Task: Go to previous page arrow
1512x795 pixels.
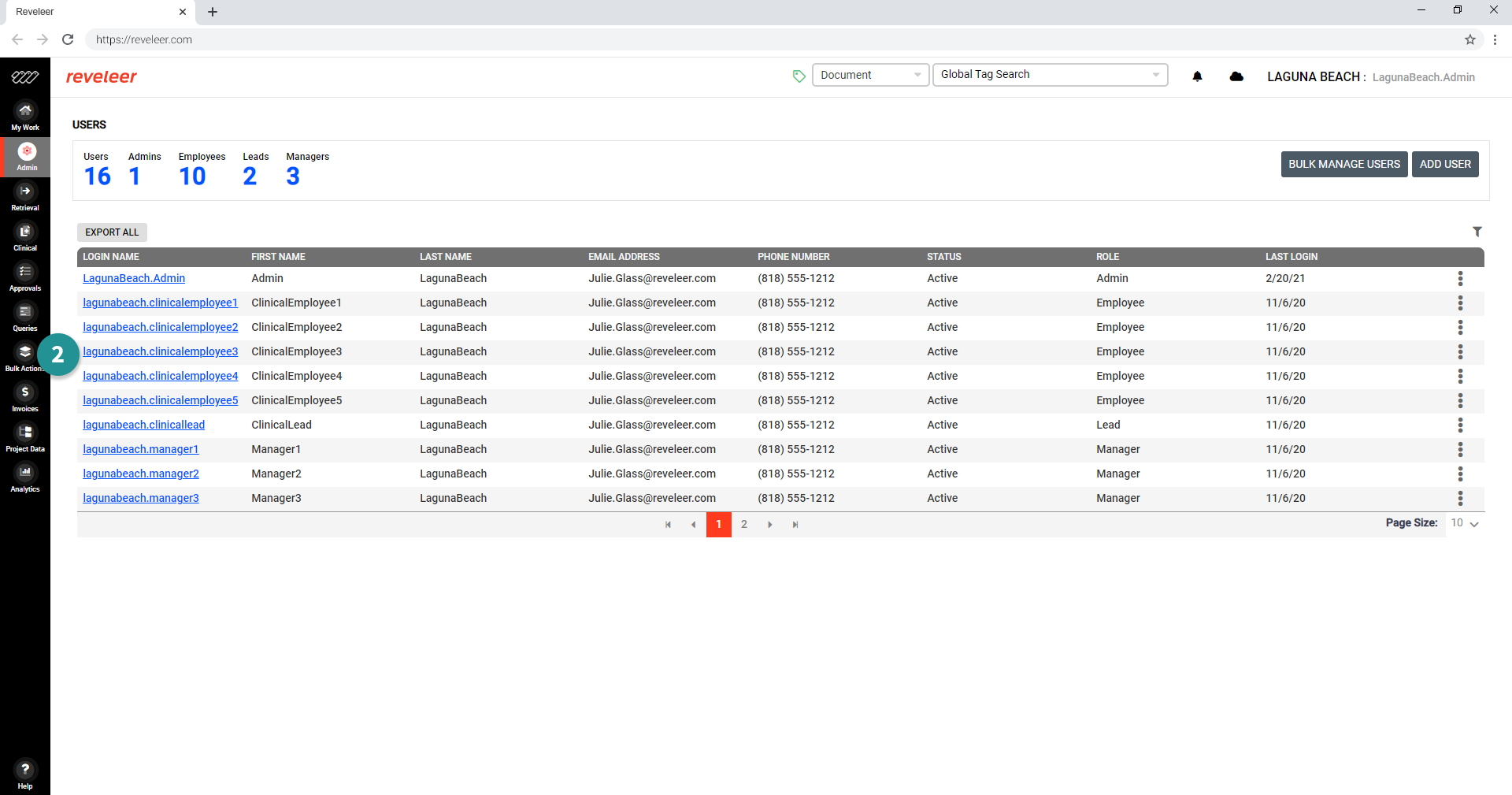Action: pyautogui.click(x=693, y=525)
